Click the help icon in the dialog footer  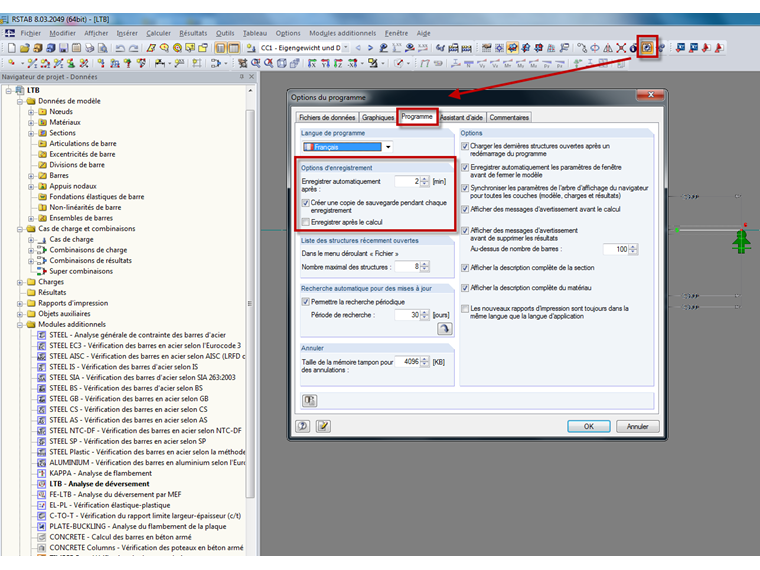303,426
